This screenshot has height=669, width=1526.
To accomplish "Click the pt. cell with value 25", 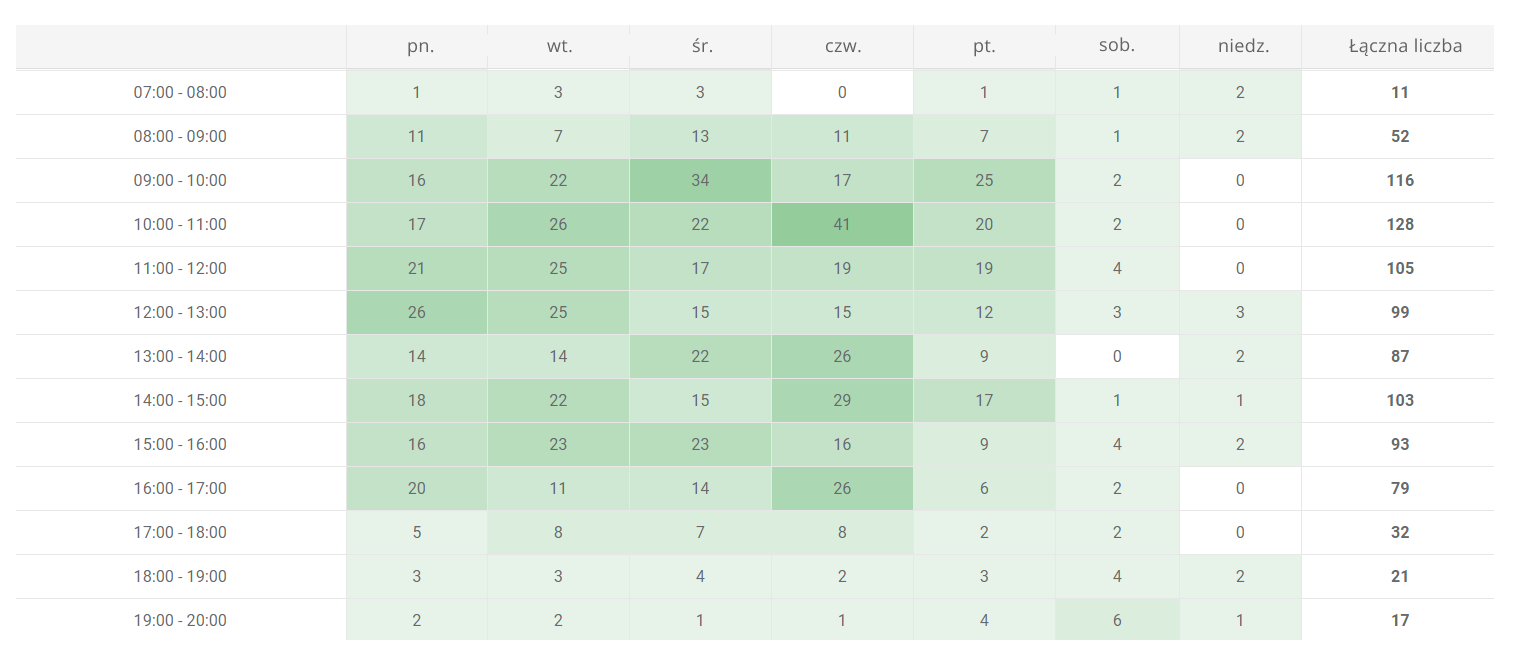I will (x=985, y=181).
